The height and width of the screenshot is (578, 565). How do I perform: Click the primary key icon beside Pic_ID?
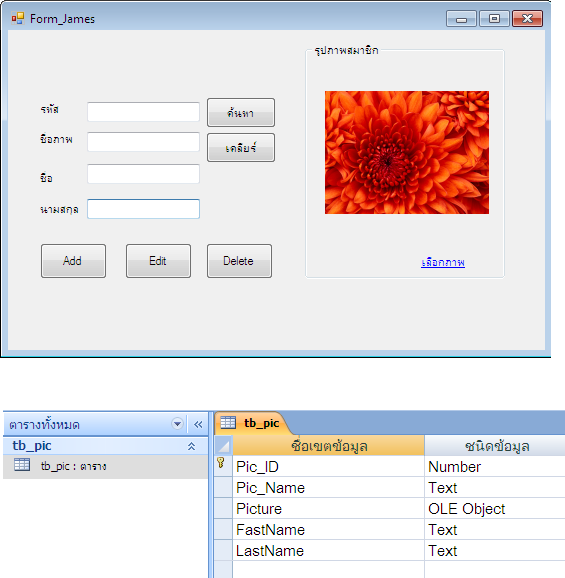221,463
